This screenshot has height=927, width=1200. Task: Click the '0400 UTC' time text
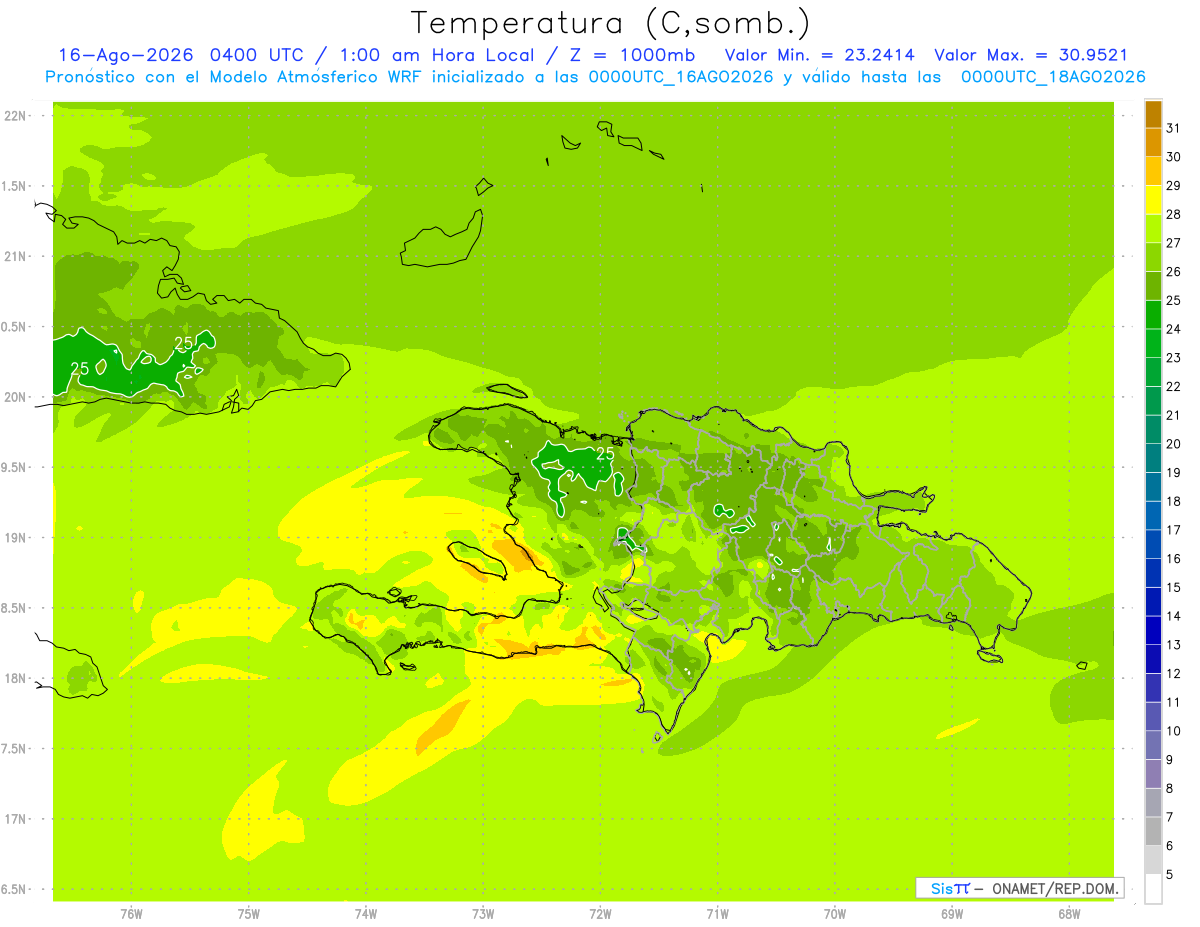click(260, 55)
